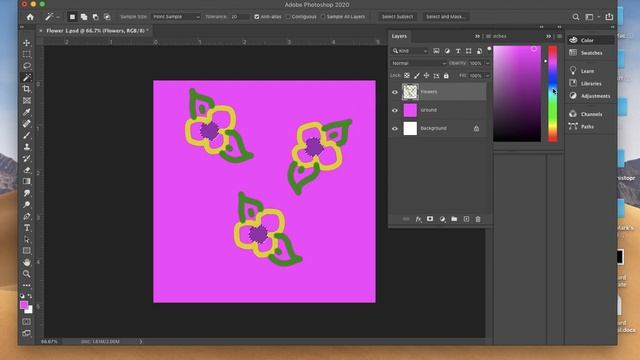Select Intersect with Selection mode

coord(107,17)
